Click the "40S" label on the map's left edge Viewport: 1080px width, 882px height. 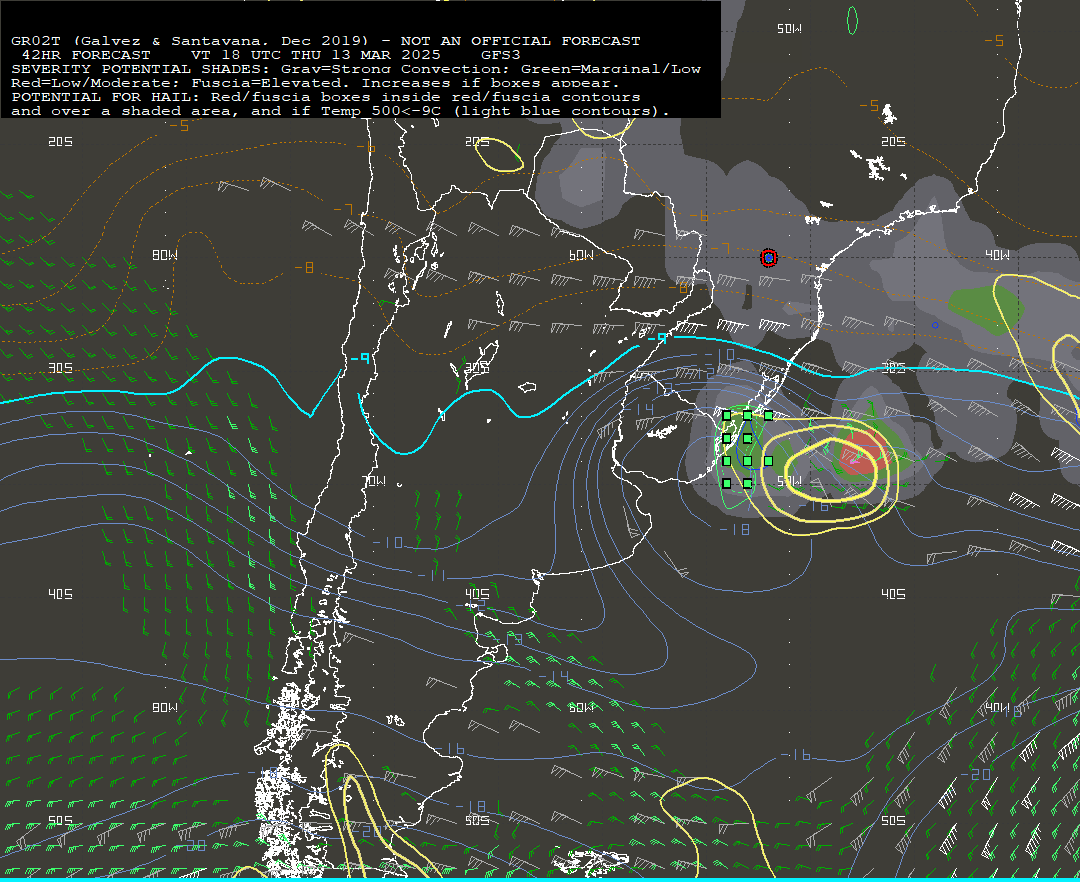(x=60, y=594)
